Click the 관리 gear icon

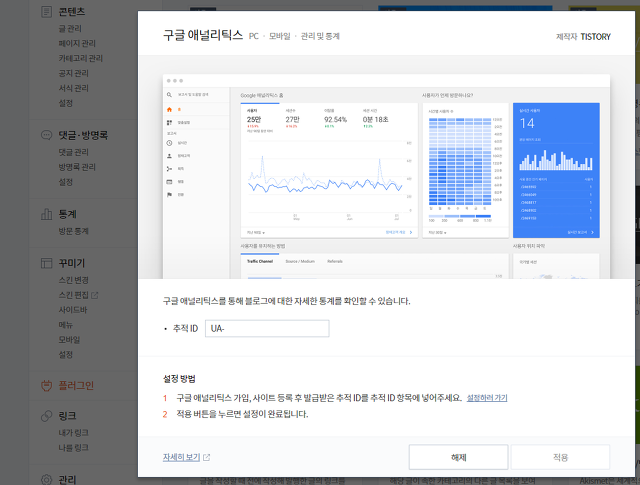pos(47,480)
